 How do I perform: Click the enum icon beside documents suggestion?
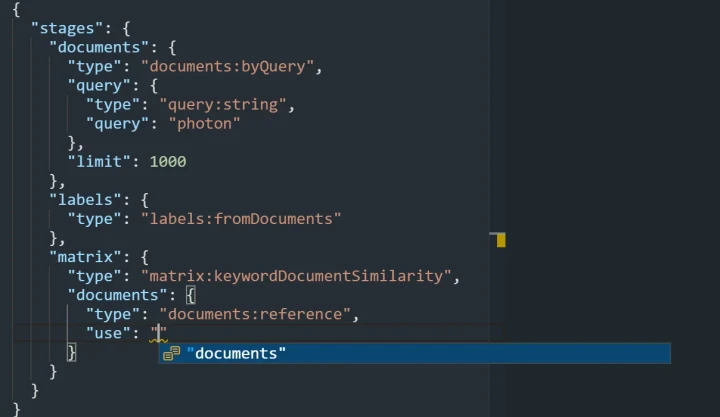172,353
